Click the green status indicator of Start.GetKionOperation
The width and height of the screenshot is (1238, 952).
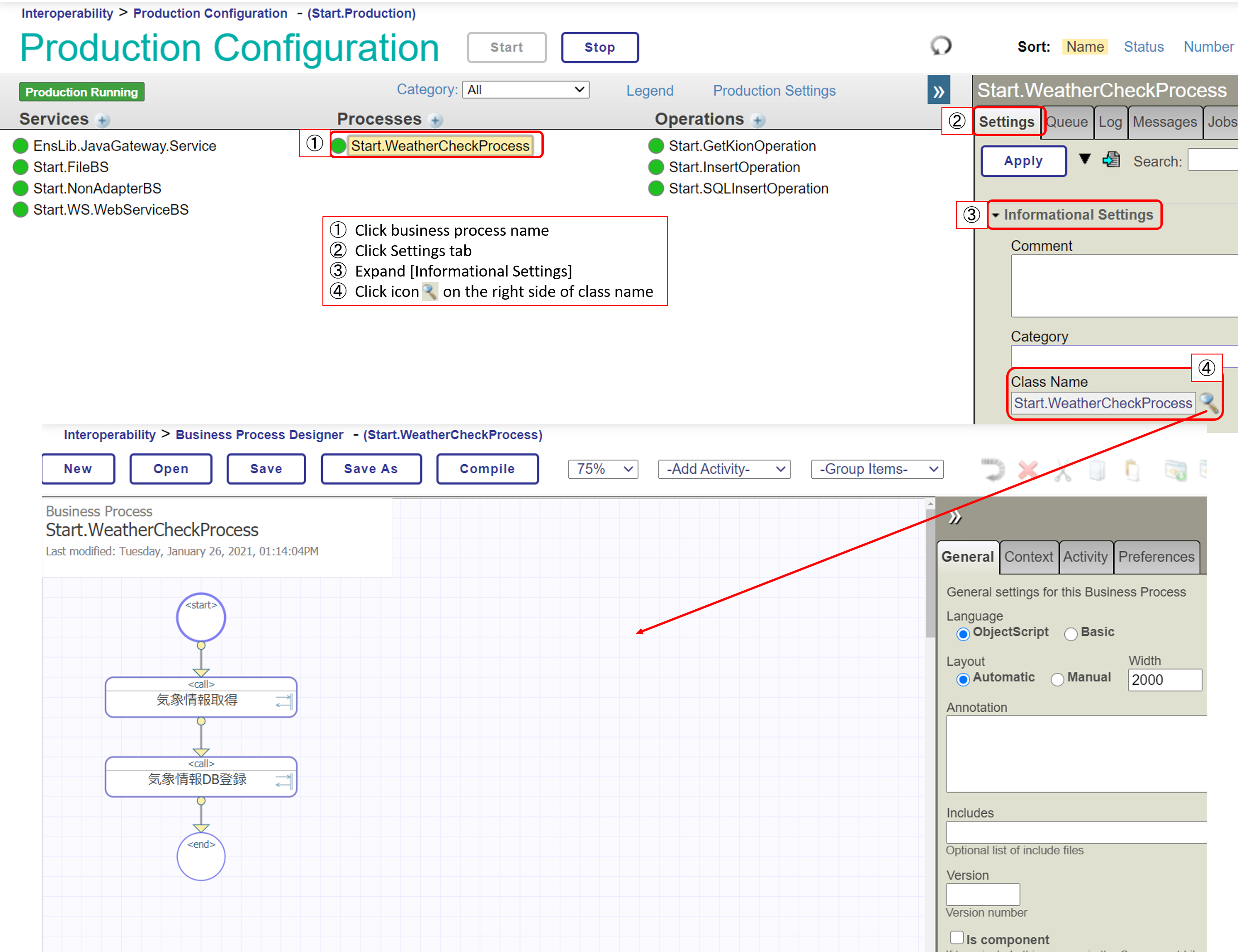[x=656, y=146]
